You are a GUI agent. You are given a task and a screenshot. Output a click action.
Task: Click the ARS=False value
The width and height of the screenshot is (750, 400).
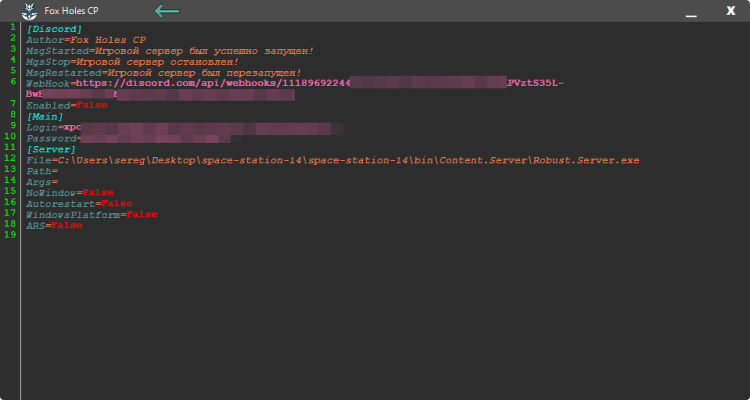pyautogui.click(x=66, y=225)
